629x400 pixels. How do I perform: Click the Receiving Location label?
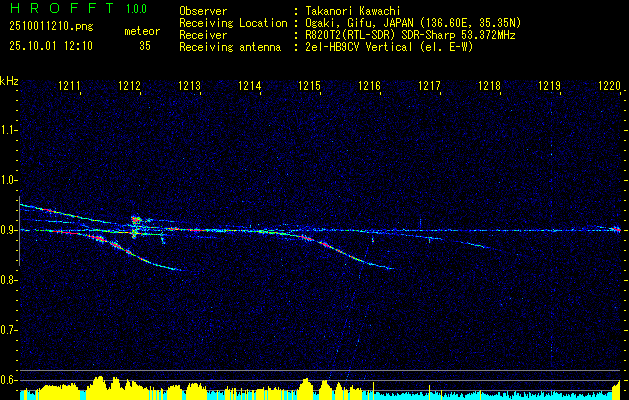[x=233, y=23]
